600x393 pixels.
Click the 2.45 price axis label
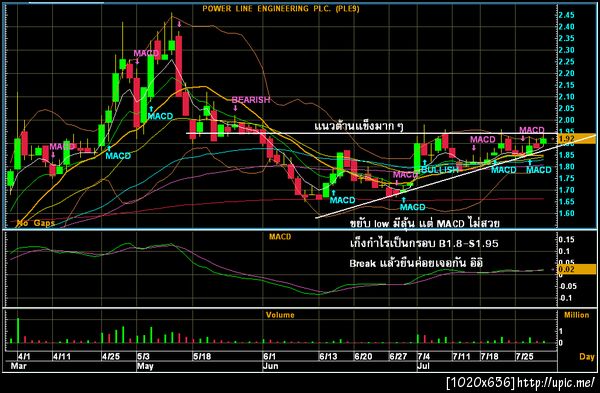[566, 15]
